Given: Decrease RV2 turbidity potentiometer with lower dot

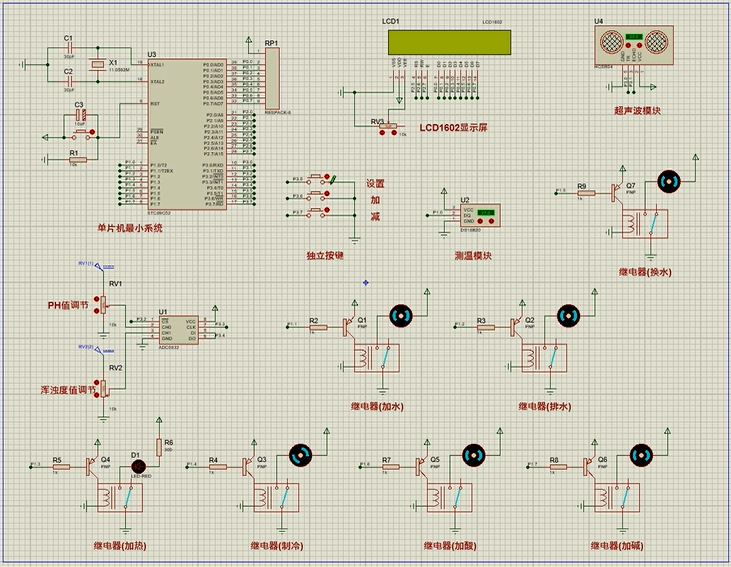Looking at the screenshot, I should pyautogui.click(x=97, y=395).
